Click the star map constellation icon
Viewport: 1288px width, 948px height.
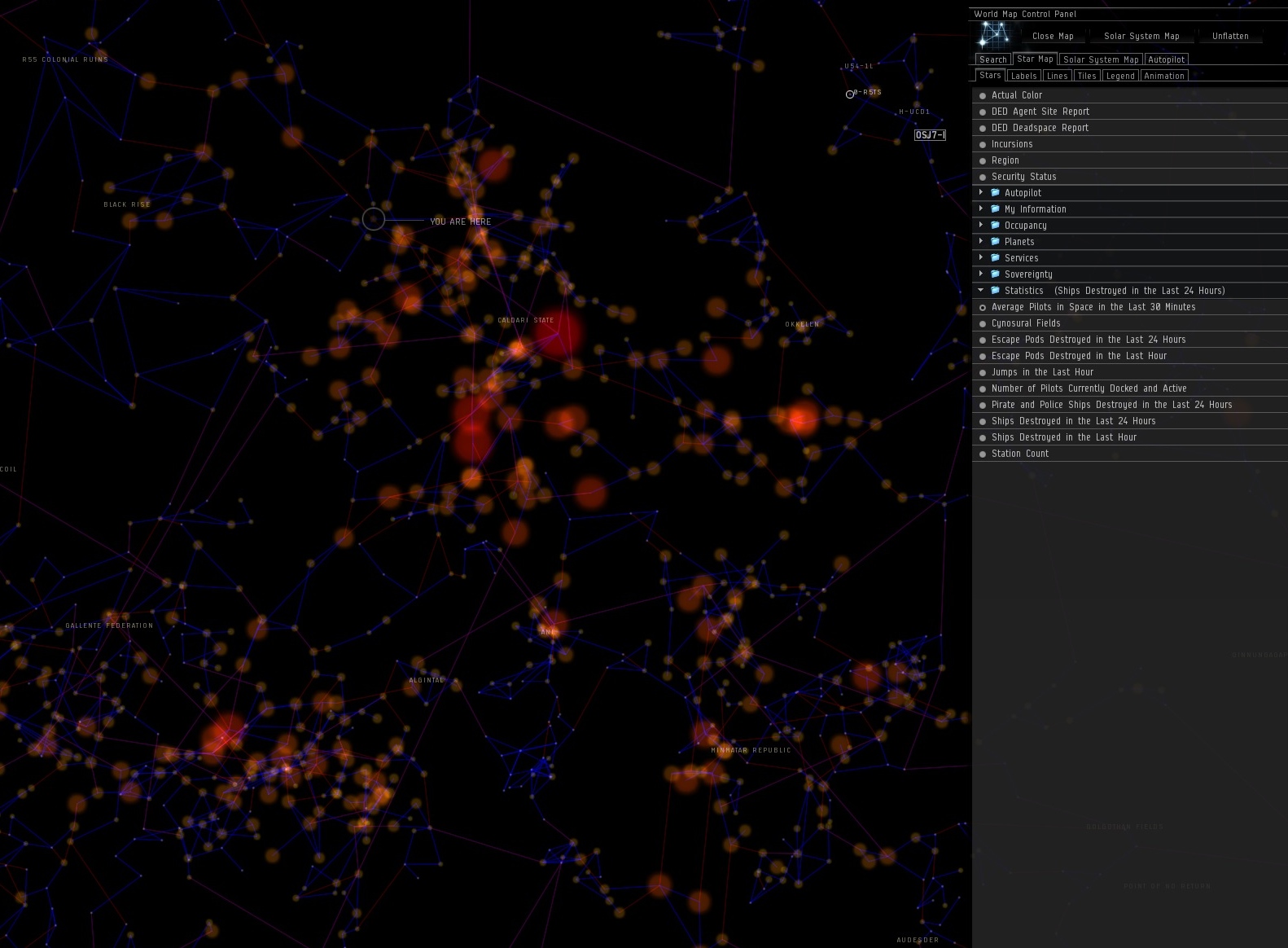click(994, 35)
